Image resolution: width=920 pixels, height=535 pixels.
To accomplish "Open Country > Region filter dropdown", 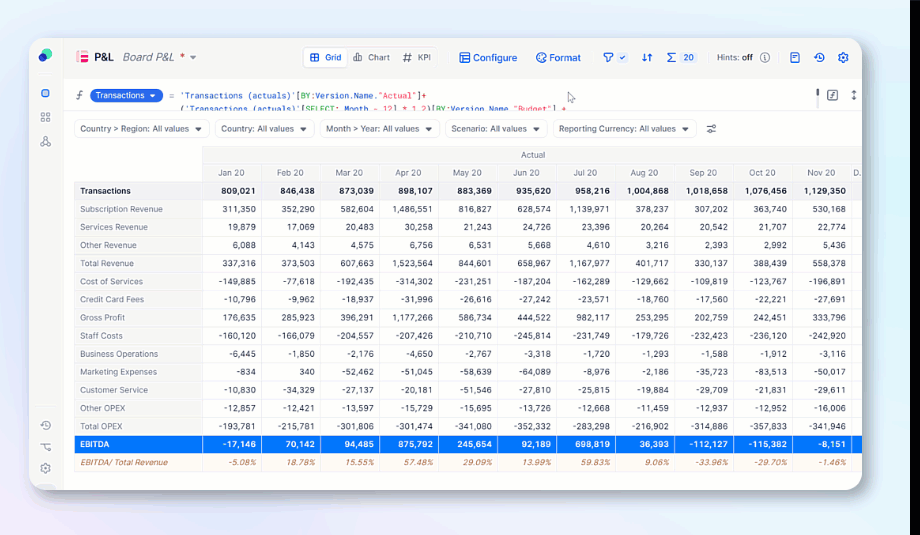I will pyautogui.click(x=141, y=128).
